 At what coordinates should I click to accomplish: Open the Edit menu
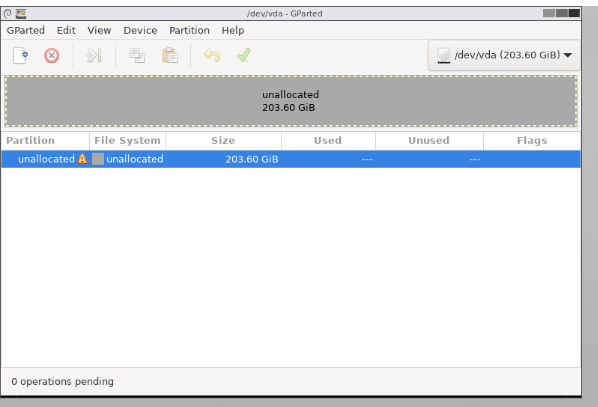66,30
